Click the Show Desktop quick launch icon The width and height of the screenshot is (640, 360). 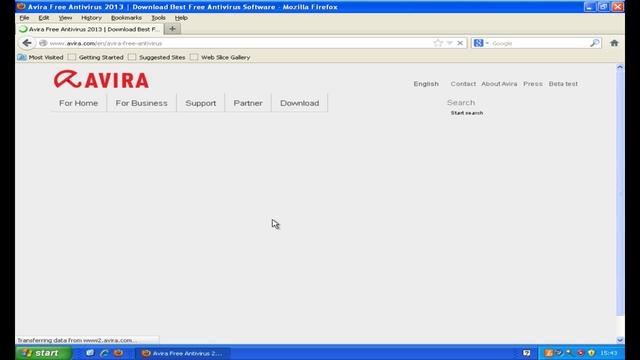90,353
